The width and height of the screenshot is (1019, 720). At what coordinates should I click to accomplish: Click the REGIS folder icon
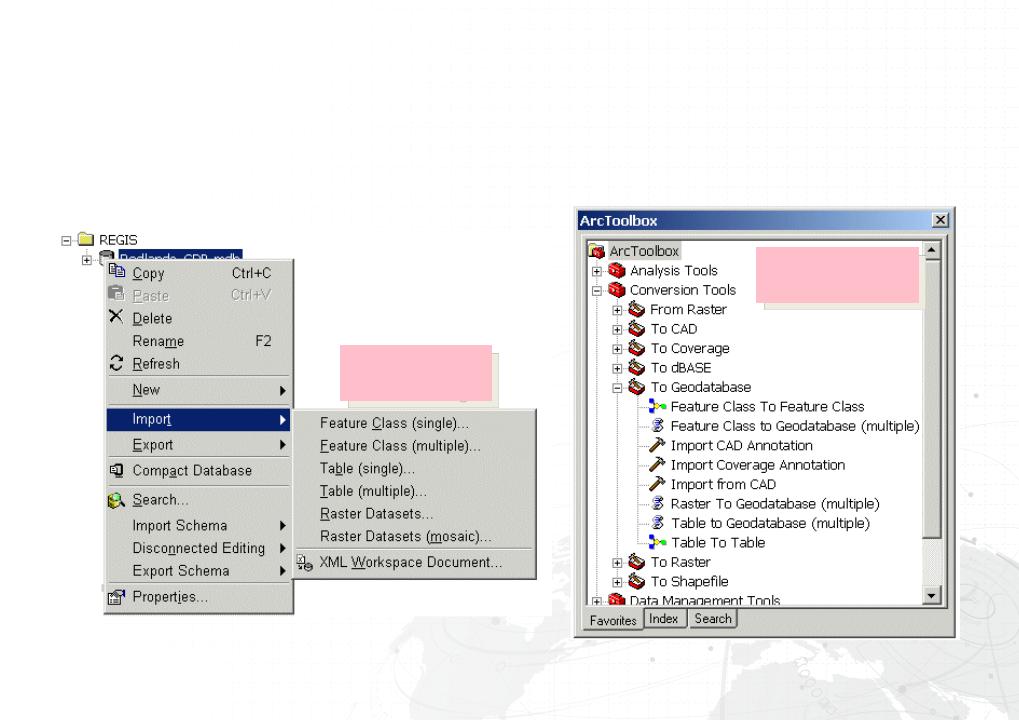[x=86, y=240]
